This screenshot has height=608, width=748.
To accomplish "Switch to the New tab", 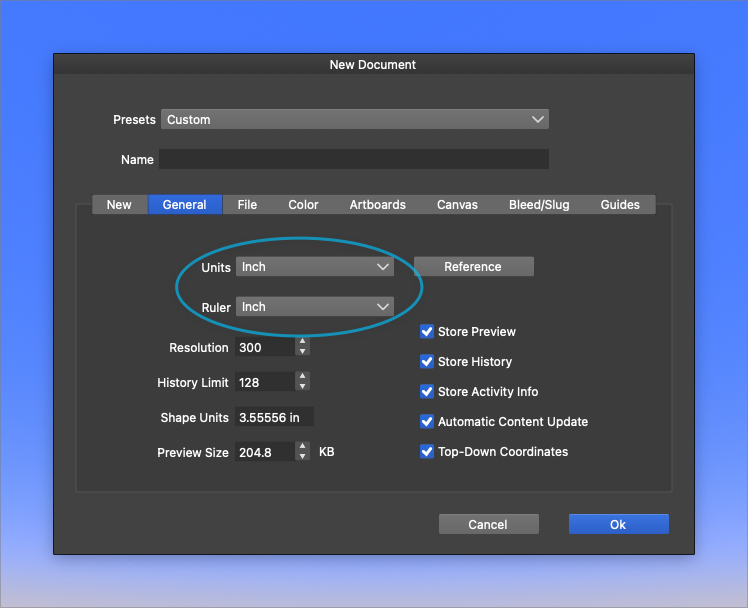I will point(119,205).
